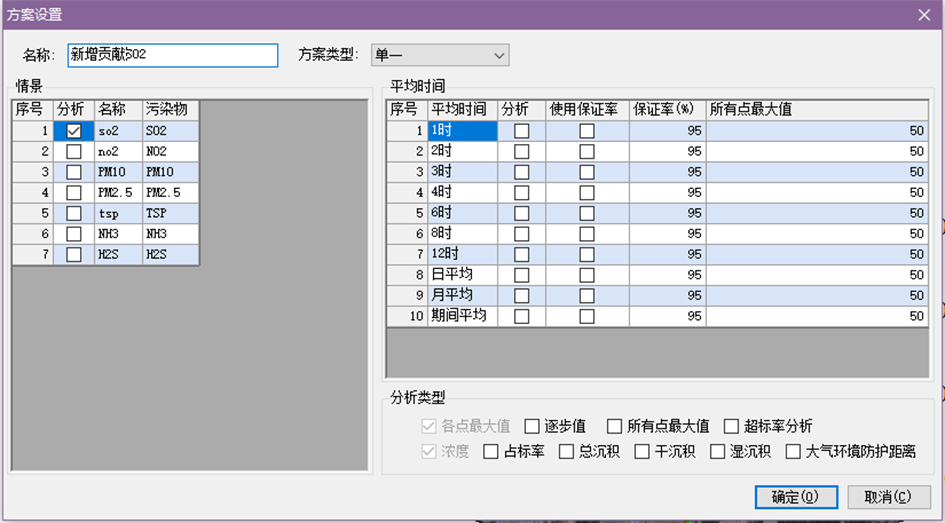Close the 方案设置 dialog window

point(923,14)
